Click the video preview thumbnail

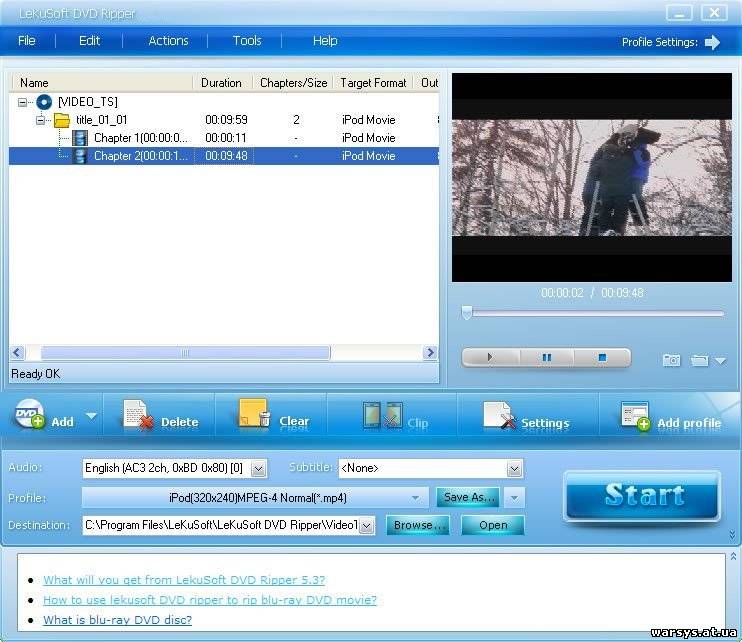tap(592, 177)
